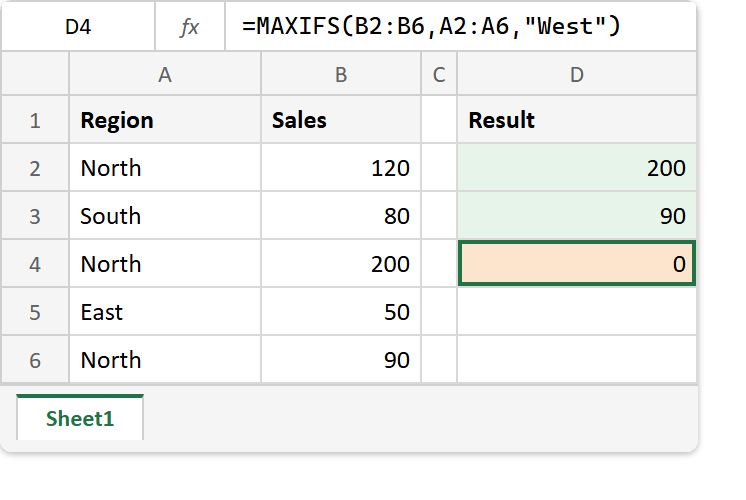Click cell B4 with value 200

tap(341, 264)
